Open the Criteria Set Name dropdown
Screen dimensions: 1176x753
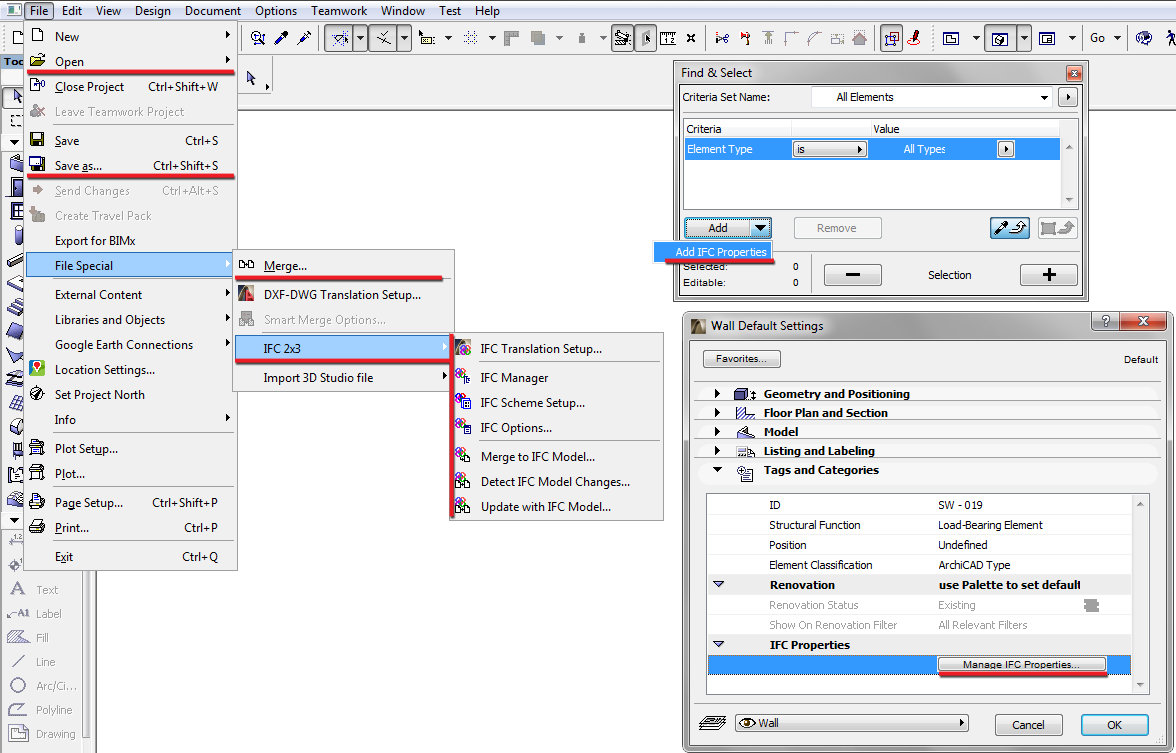932,98
